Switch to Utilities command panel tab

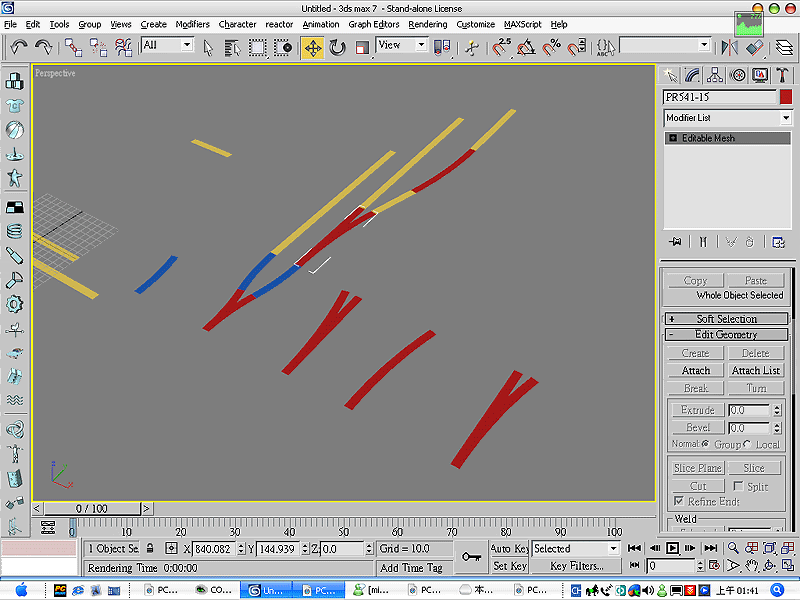coord(782,76)
